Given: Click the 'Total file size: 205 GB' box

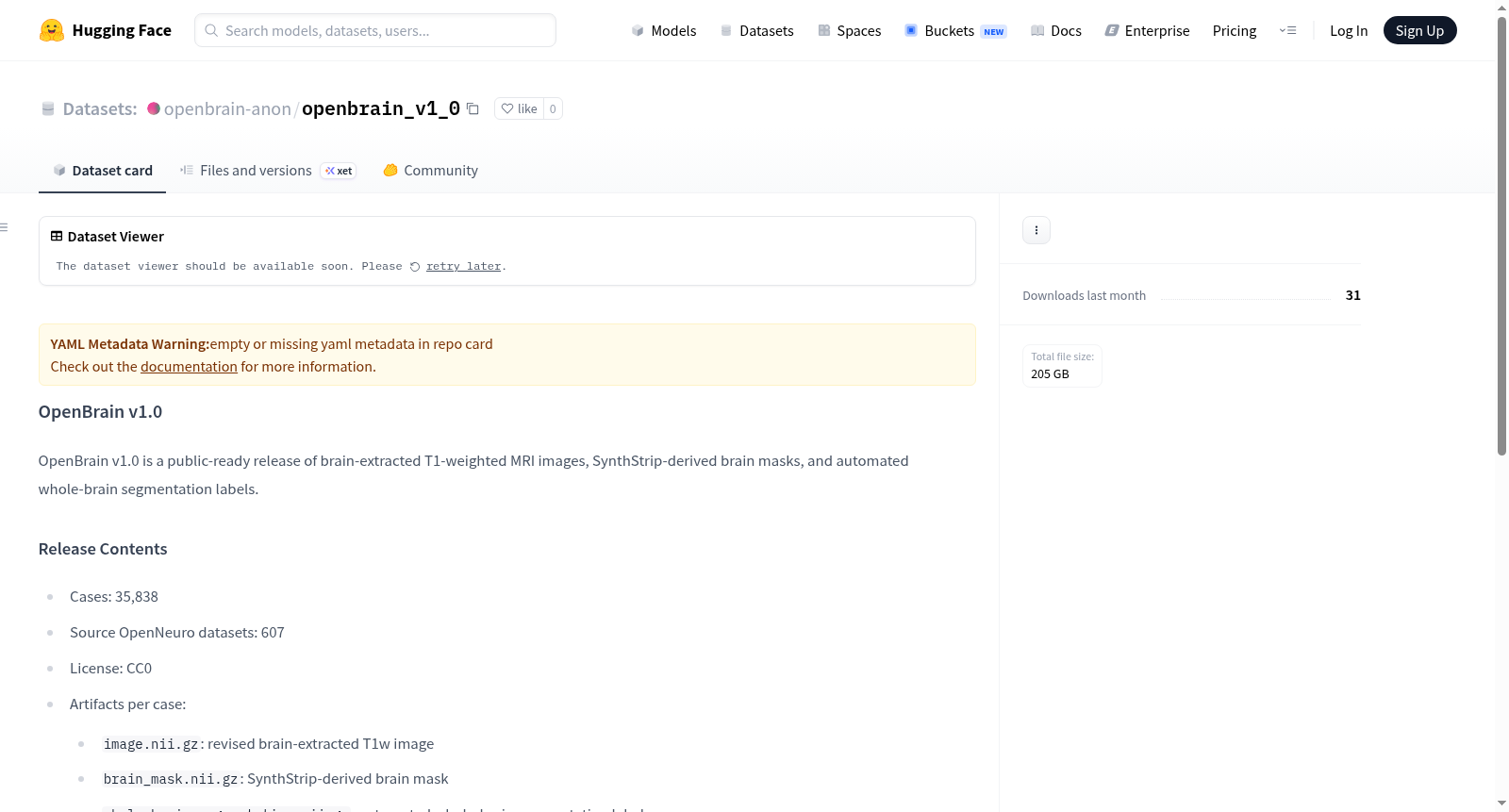Looking at the screenshot, I should tap(1062, 366).
